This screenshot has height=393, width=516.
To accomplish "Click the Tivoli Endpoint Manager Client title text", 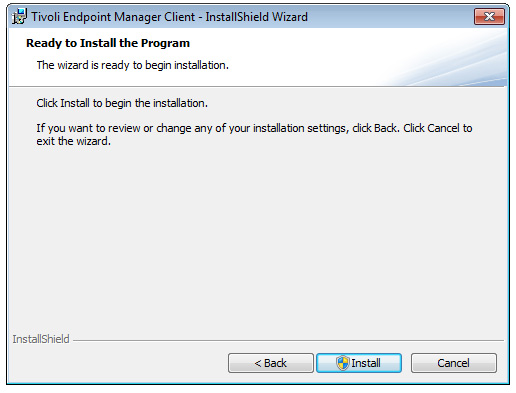I will (x=170, y=17).
